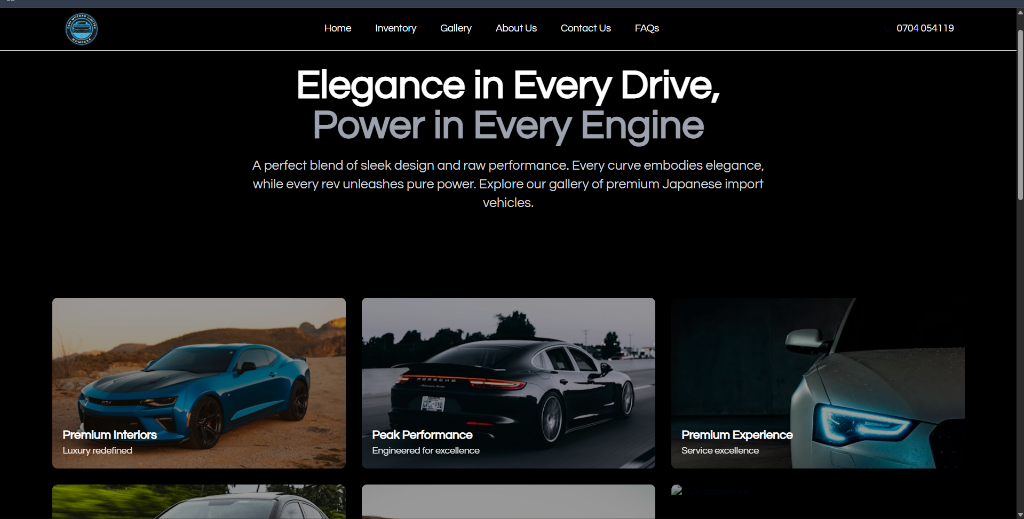1024x519 pixels.
Task: Click the 'Power in Every Engine' headline
Action: pyautogui.click(x=508, y=126)
